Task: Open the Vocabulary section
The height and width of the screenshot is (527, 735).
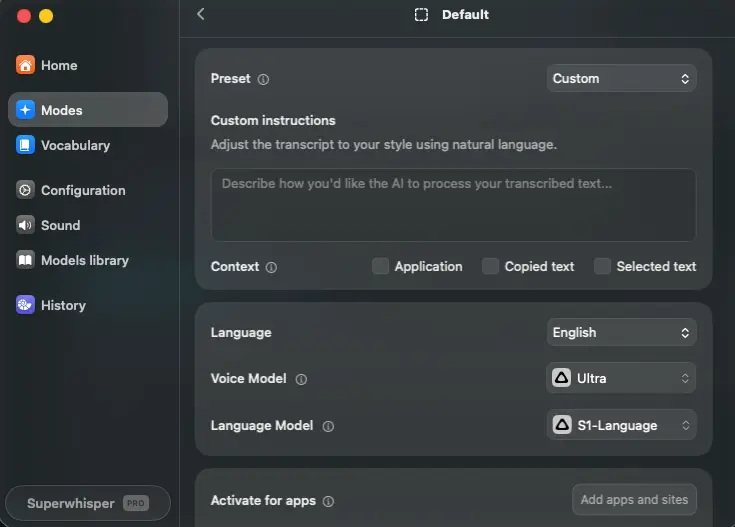Action: (88, 145)
